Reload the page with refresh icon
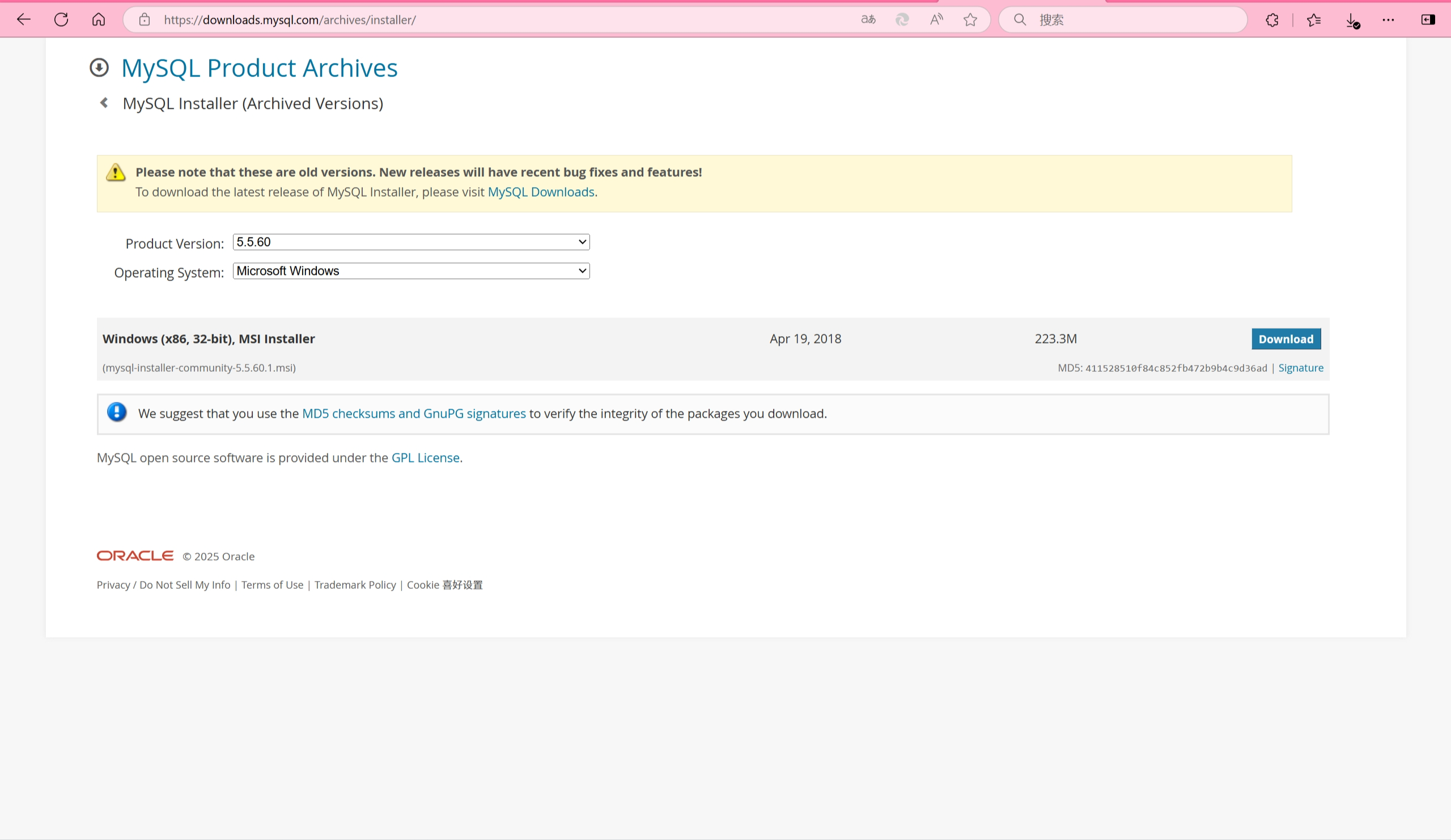This screenshot has height=840, width=1451. pos(61,20)
